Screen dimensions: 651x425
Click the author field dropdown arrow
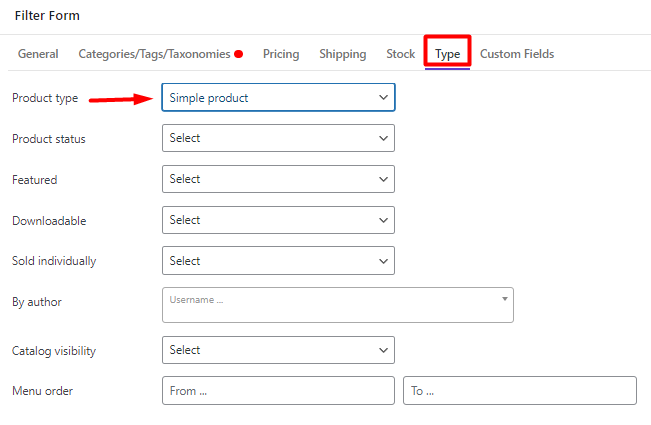coord(504,299)
